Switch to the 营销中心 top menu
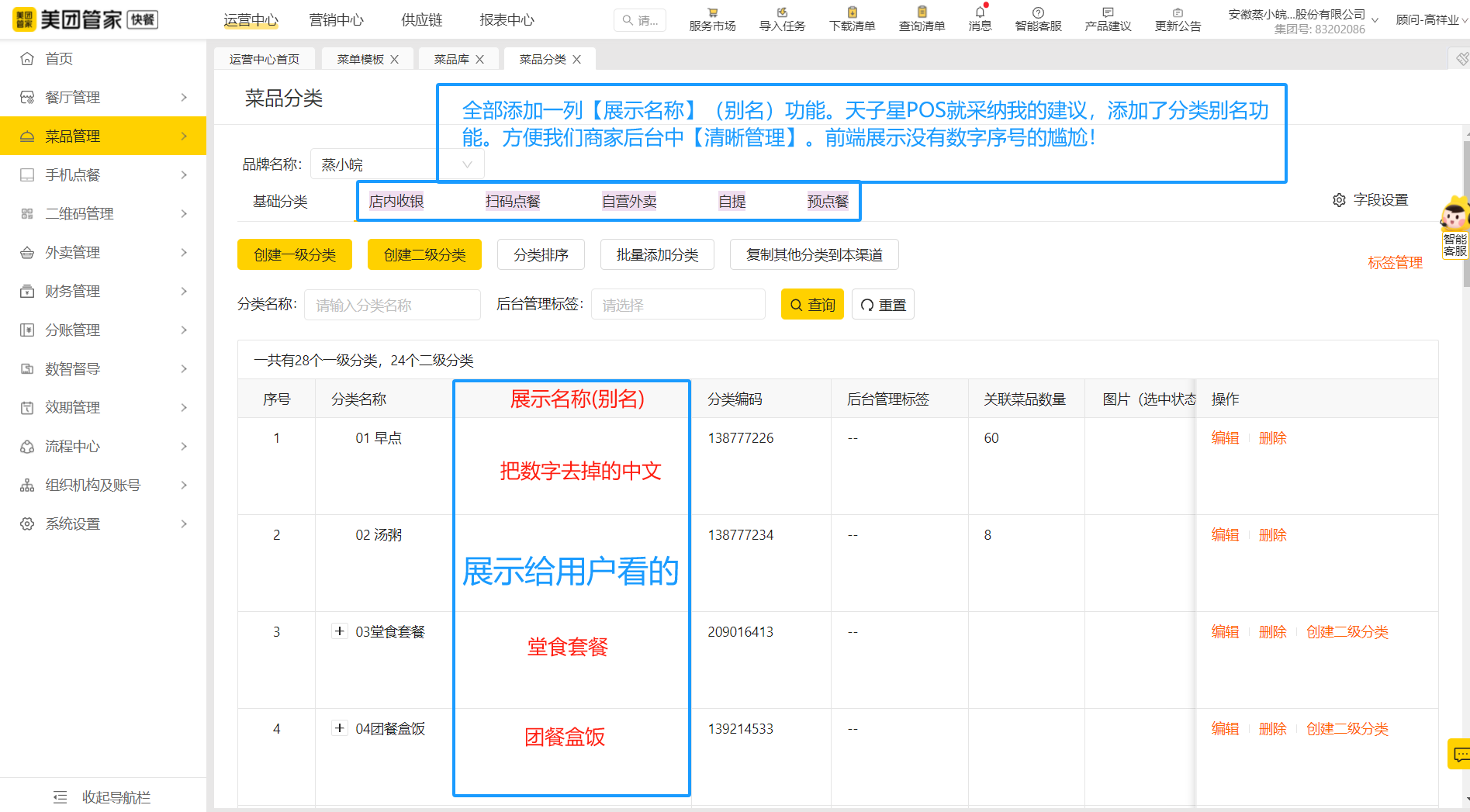This screenshot has height=812, width=1470. coord(336,20)
